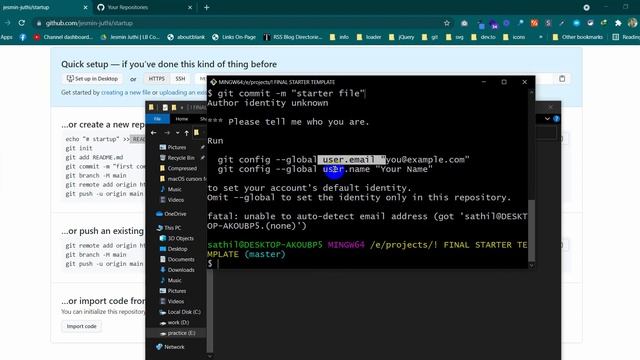Open the Facebook bookmark icon
640x360 pixels.
23,37
